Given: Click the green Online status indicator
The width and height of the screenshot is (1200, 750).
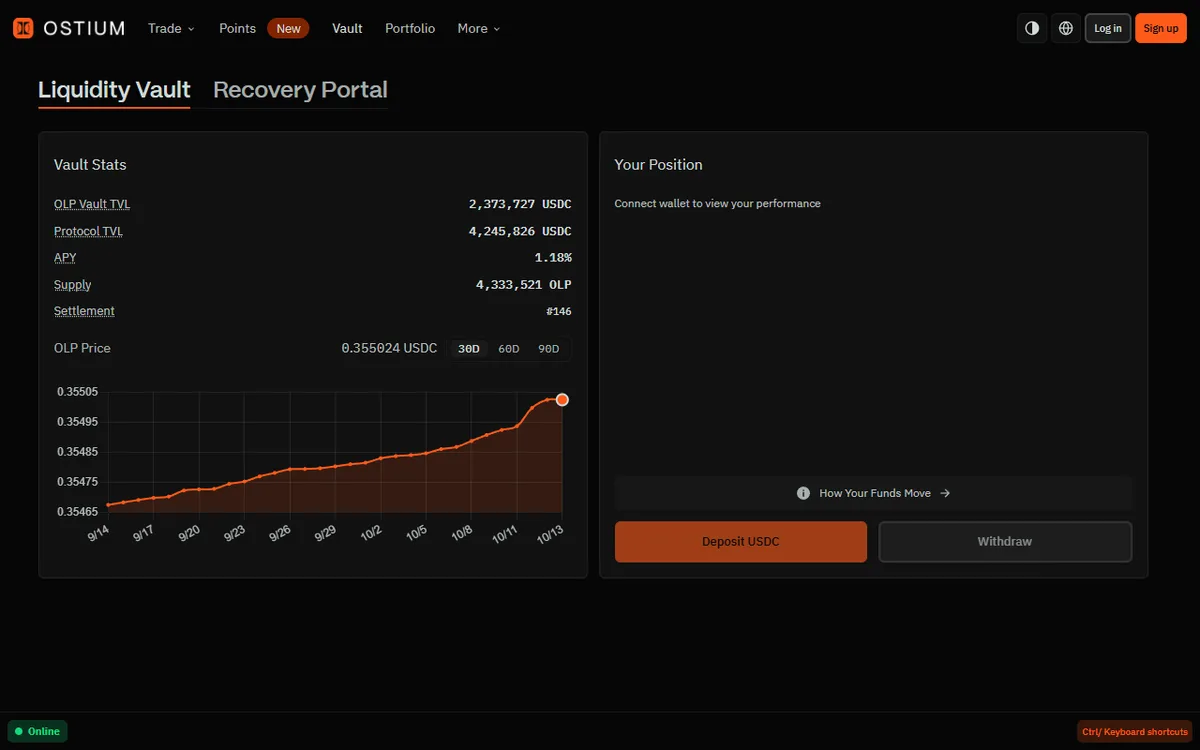Looking at the screenshot, I should pos(38,731).
